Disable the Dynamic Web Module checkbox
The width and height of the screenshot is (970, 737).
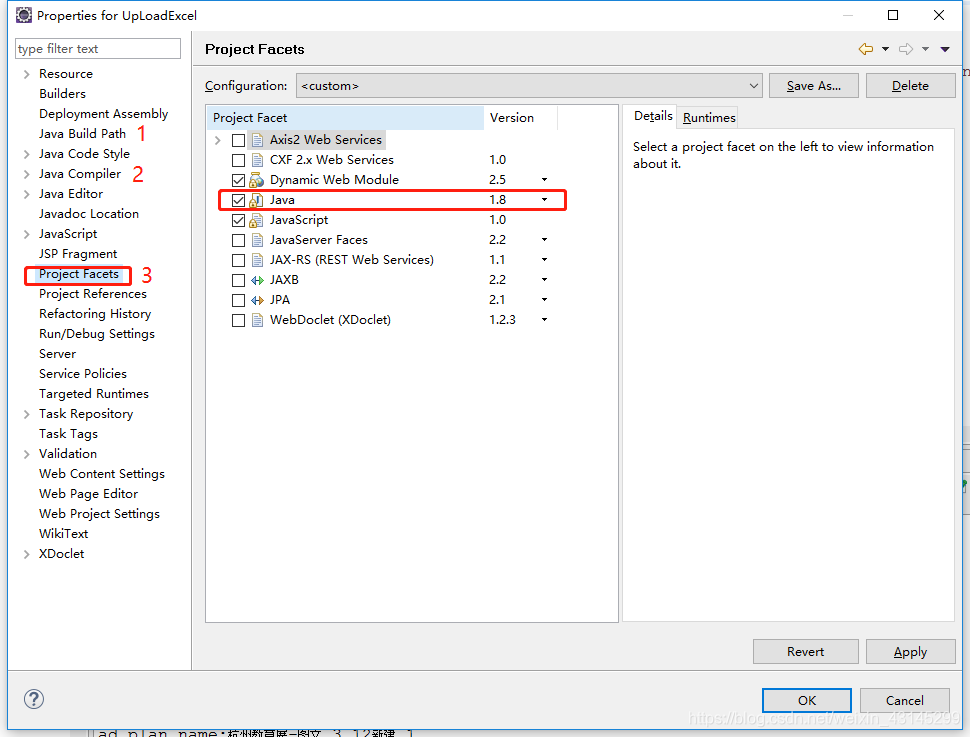238,179
